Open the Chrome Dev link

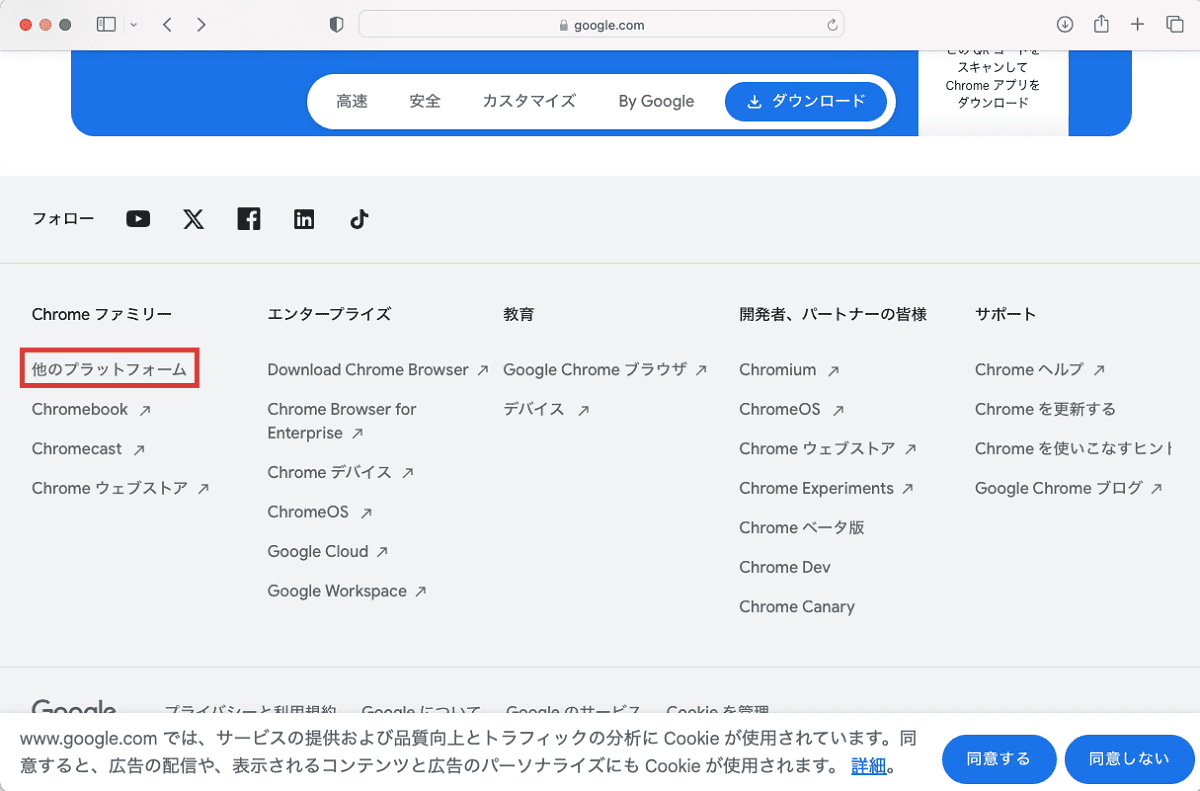tap(785, 567)
